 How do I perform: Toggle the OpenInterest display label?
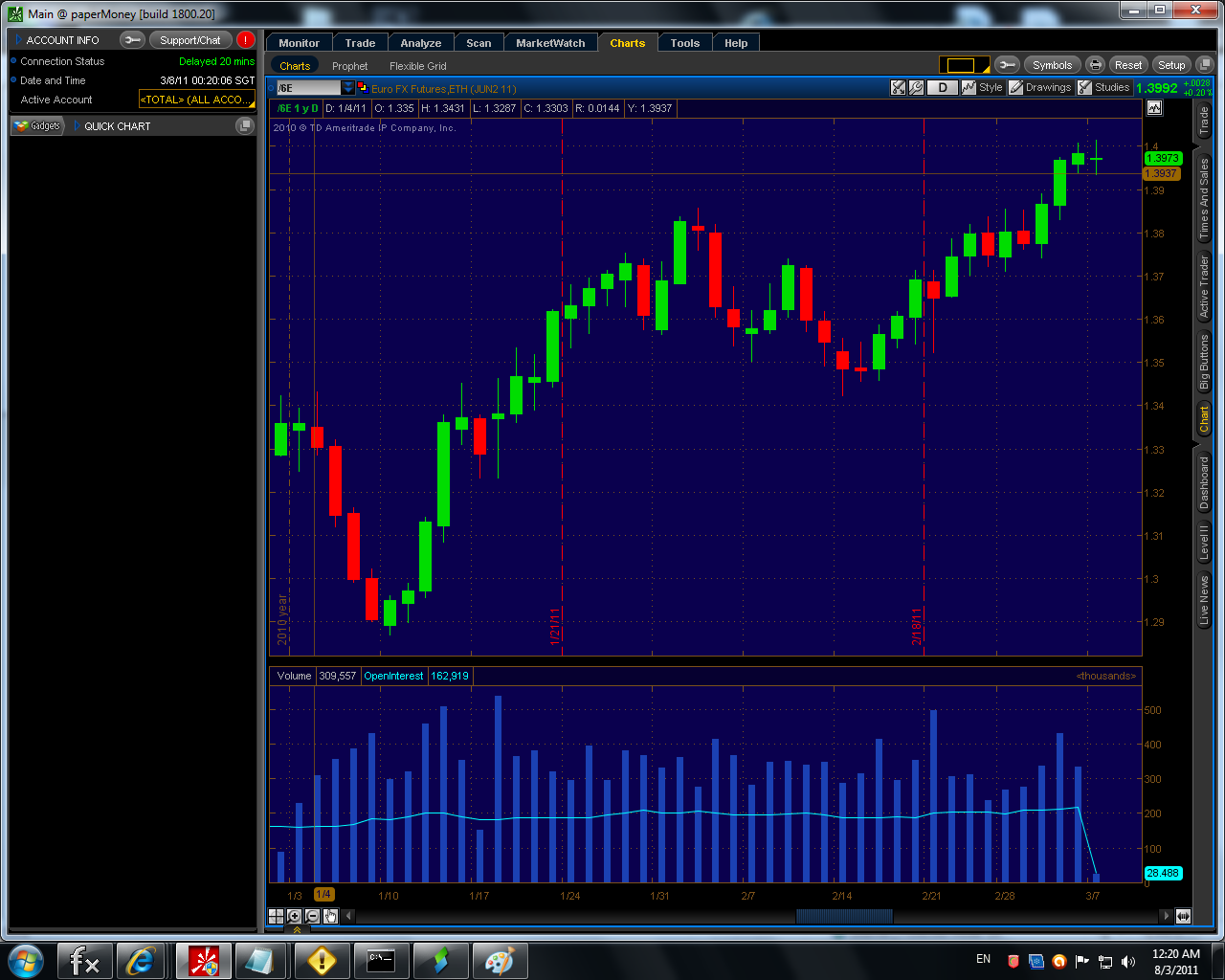point(393,676)
